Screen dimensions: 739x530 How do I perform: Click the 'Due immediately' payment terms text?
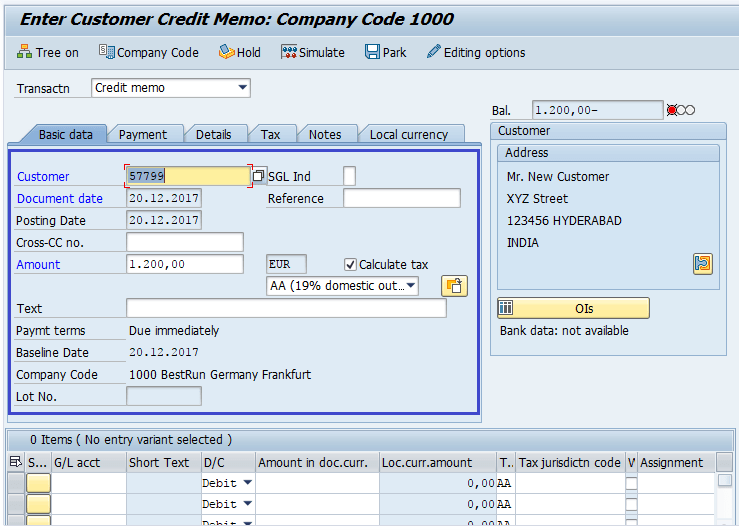(174, 330)
